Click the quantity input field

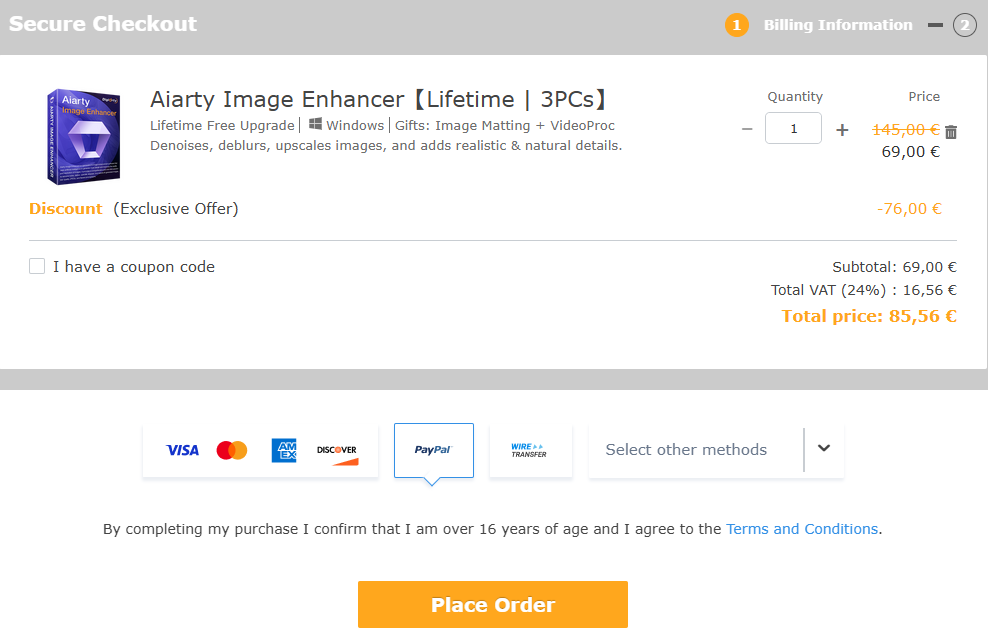(793, 129)
